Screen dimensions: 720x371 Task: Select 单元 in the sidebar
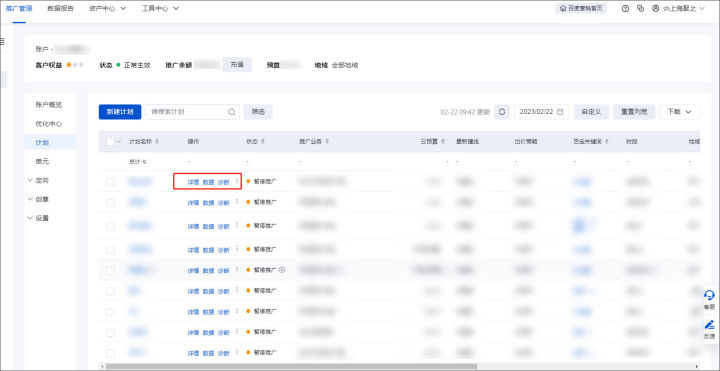[42, 162]
